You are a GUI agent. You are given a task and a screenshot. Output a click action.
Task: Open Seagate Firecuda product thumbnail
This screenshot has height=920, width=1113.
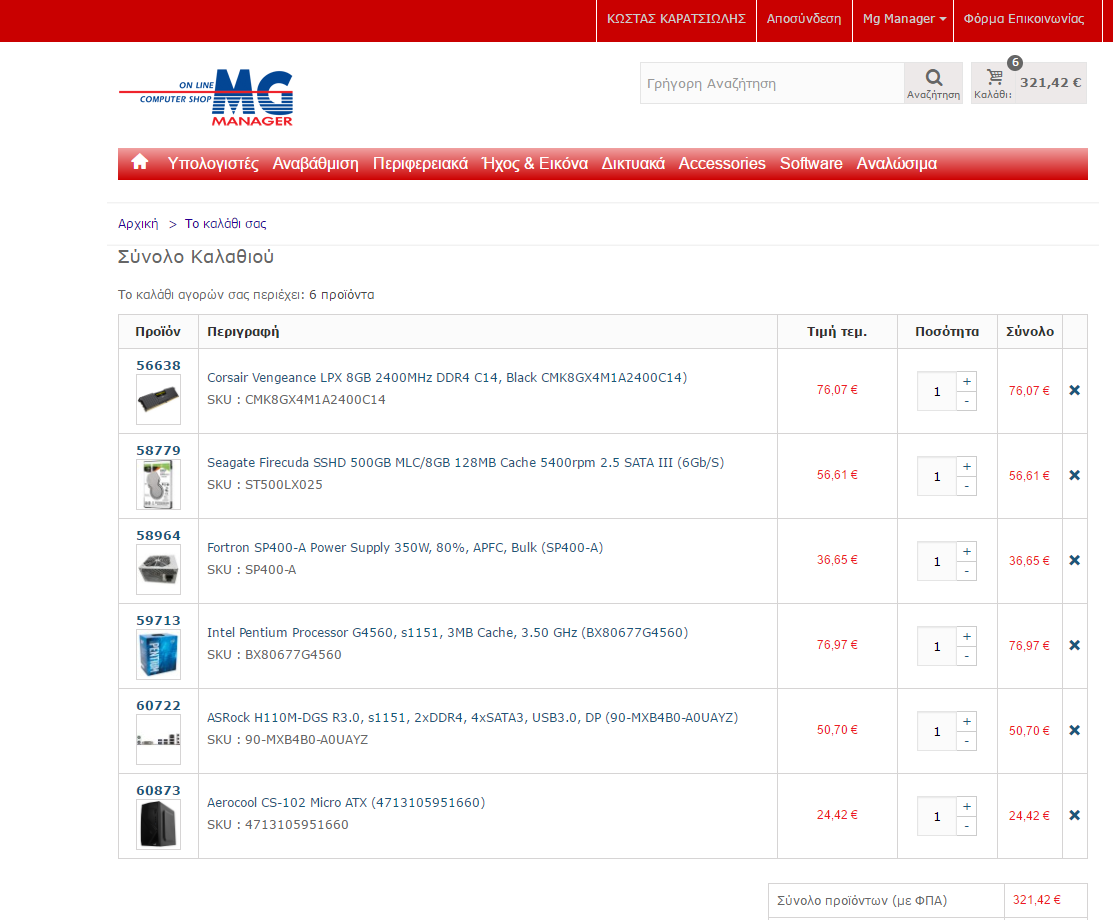coord(158,485)
